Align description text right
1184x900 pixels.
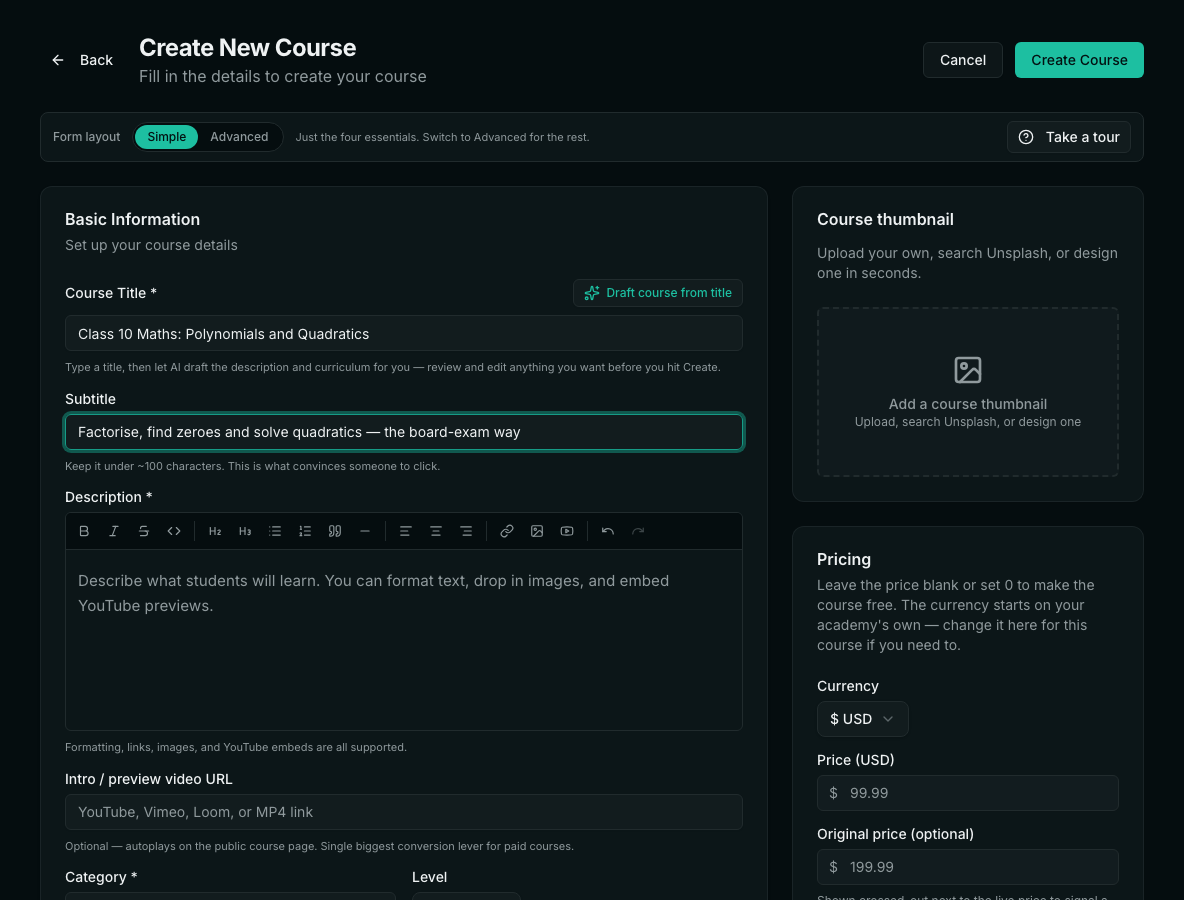(x=466, y=532)
